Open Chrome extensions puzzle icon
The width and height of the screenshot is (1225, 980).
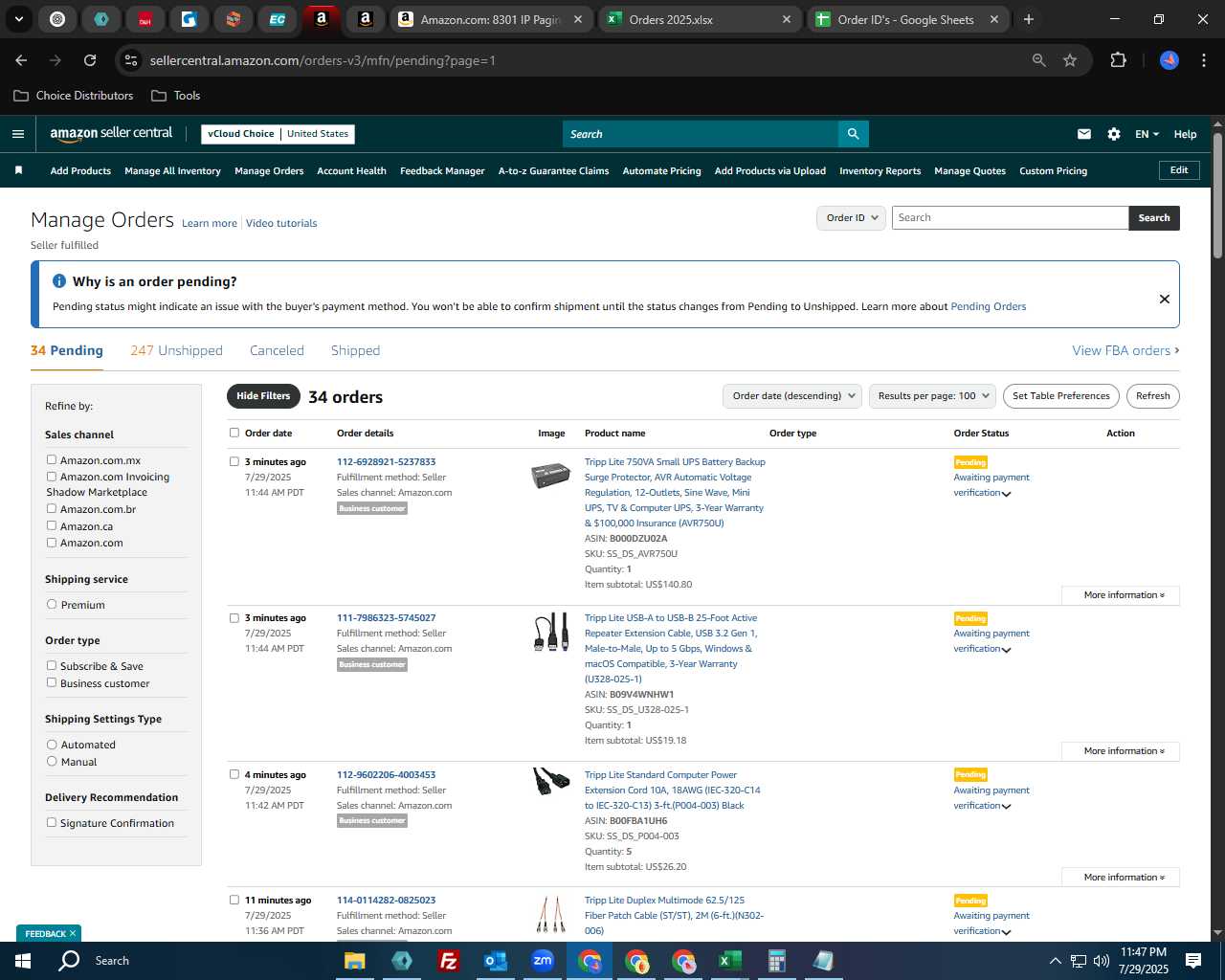[1118, 60]
